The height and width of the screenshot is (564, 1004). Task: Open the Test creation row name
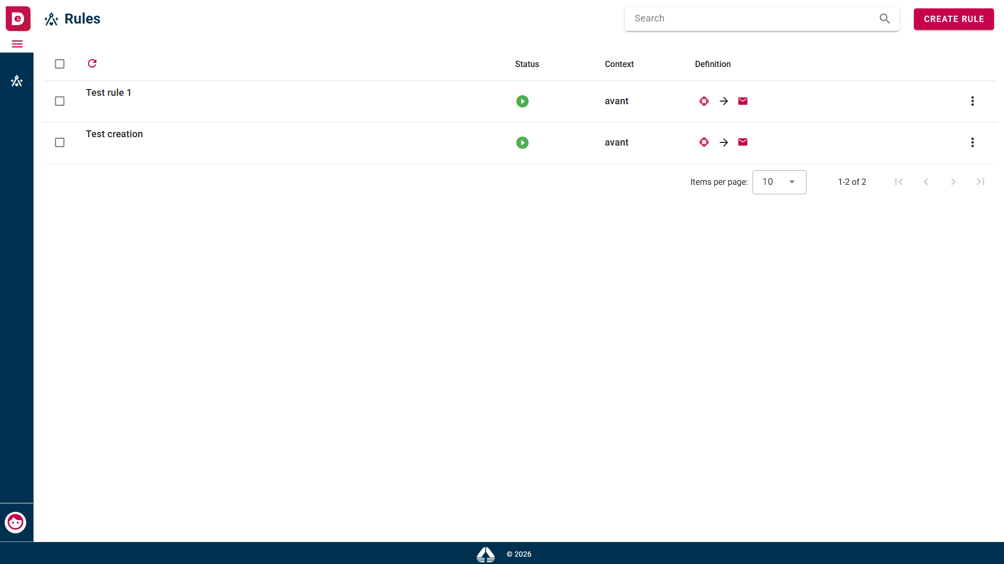pos(115,134)
